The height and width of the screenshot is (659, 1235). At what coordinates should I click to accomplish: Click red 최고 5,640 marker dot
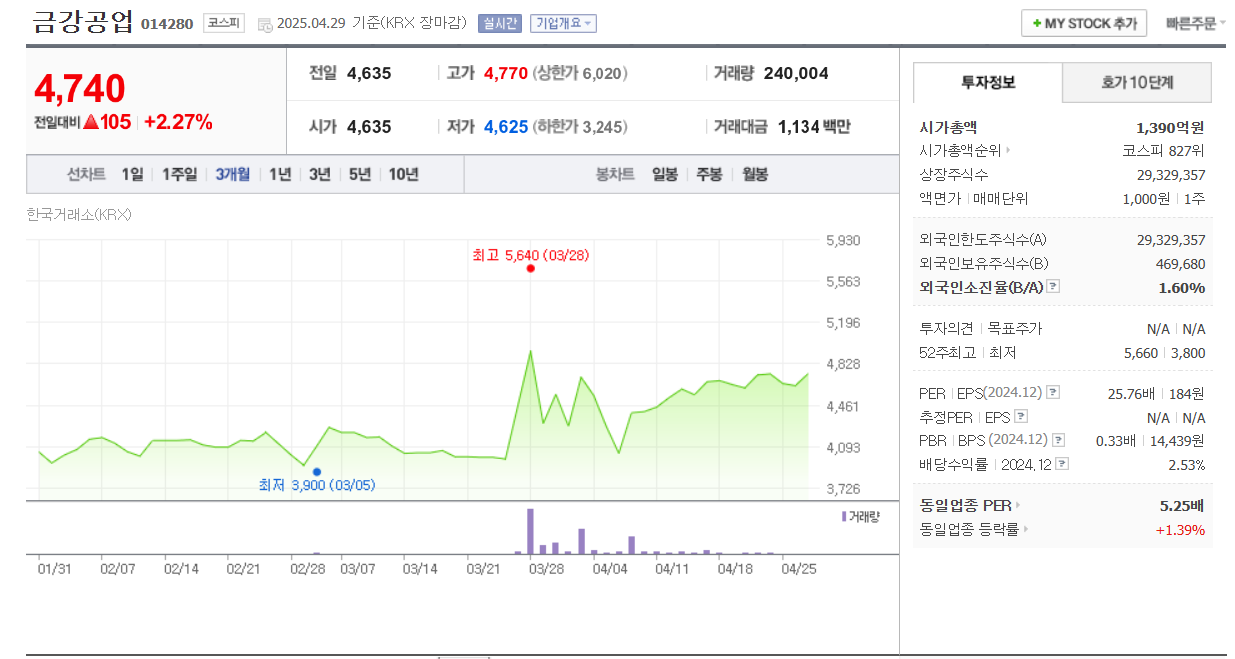[530, 268]
